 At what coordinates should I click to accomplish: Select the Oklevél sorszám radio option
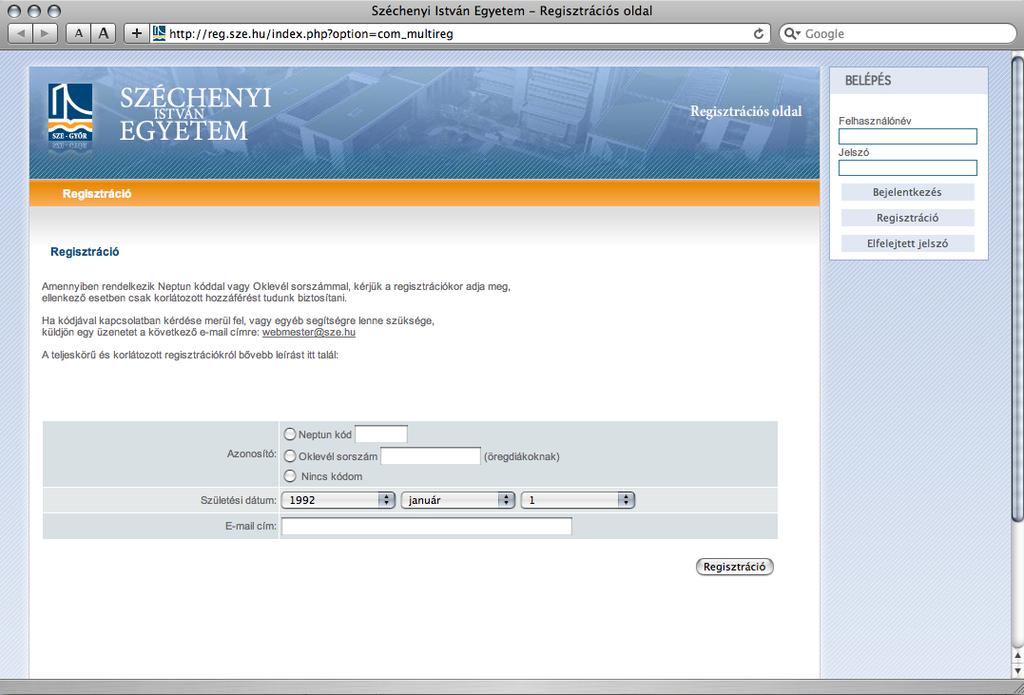pyautogui.click(x=290, y=456)
